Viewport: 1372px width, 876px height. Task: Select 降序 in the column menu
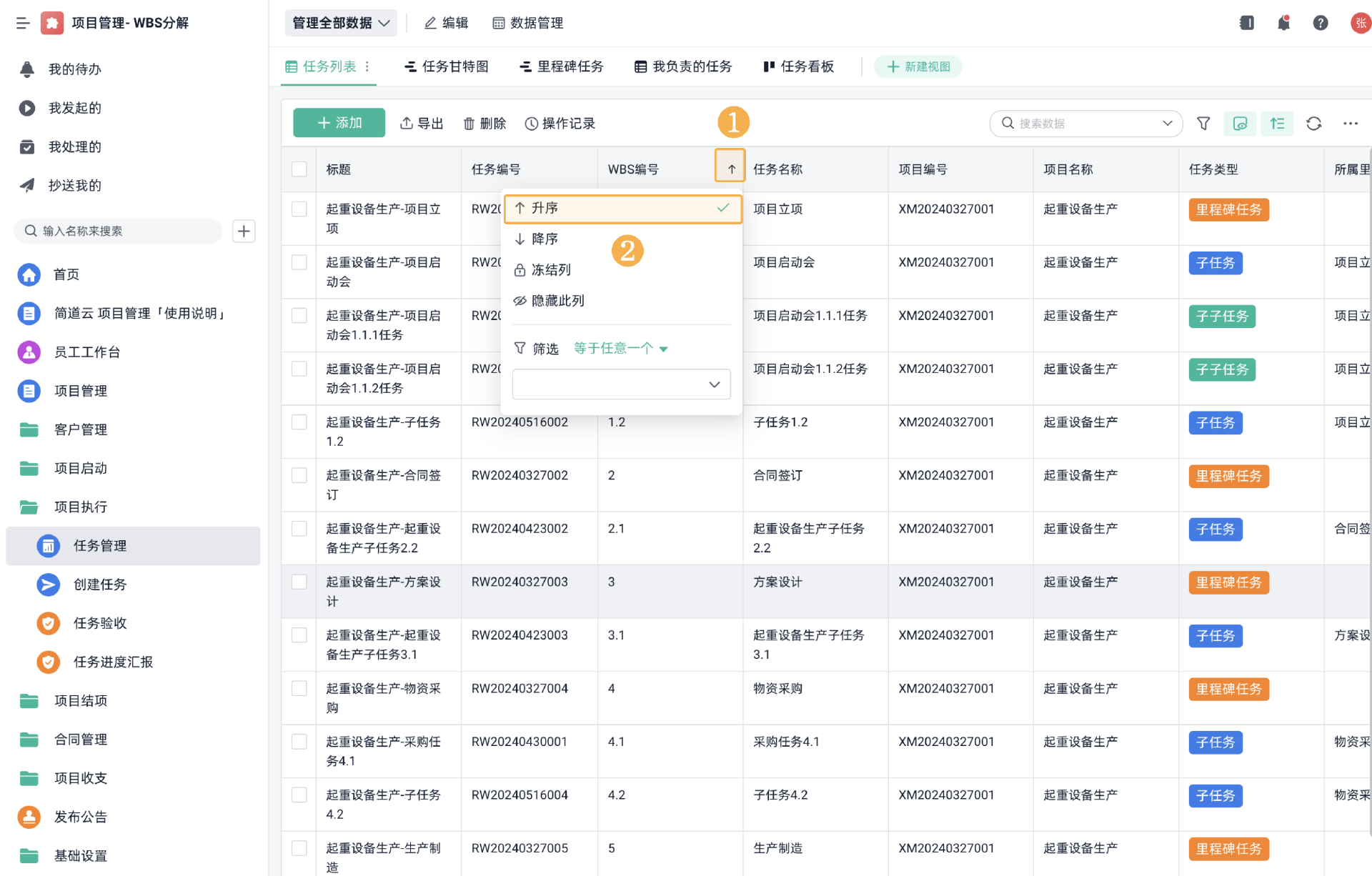coord(545,239)
